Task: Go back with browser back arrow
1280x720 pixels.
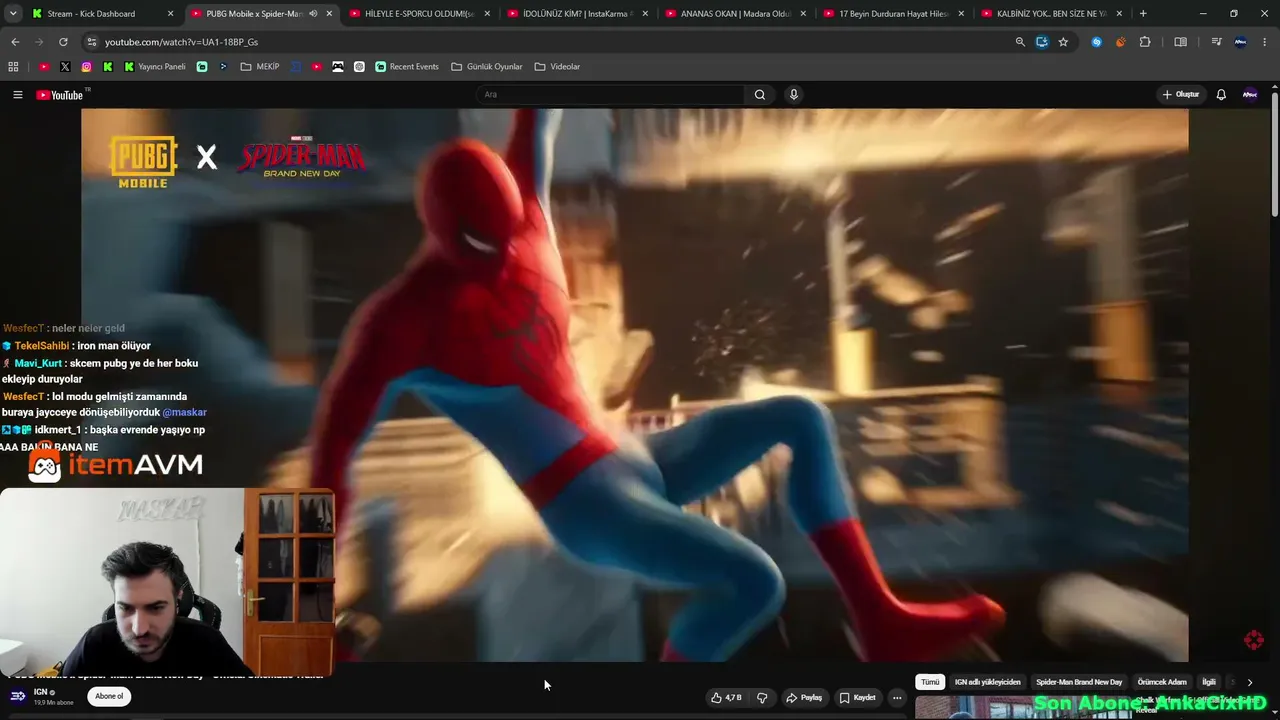Action: 15,42
